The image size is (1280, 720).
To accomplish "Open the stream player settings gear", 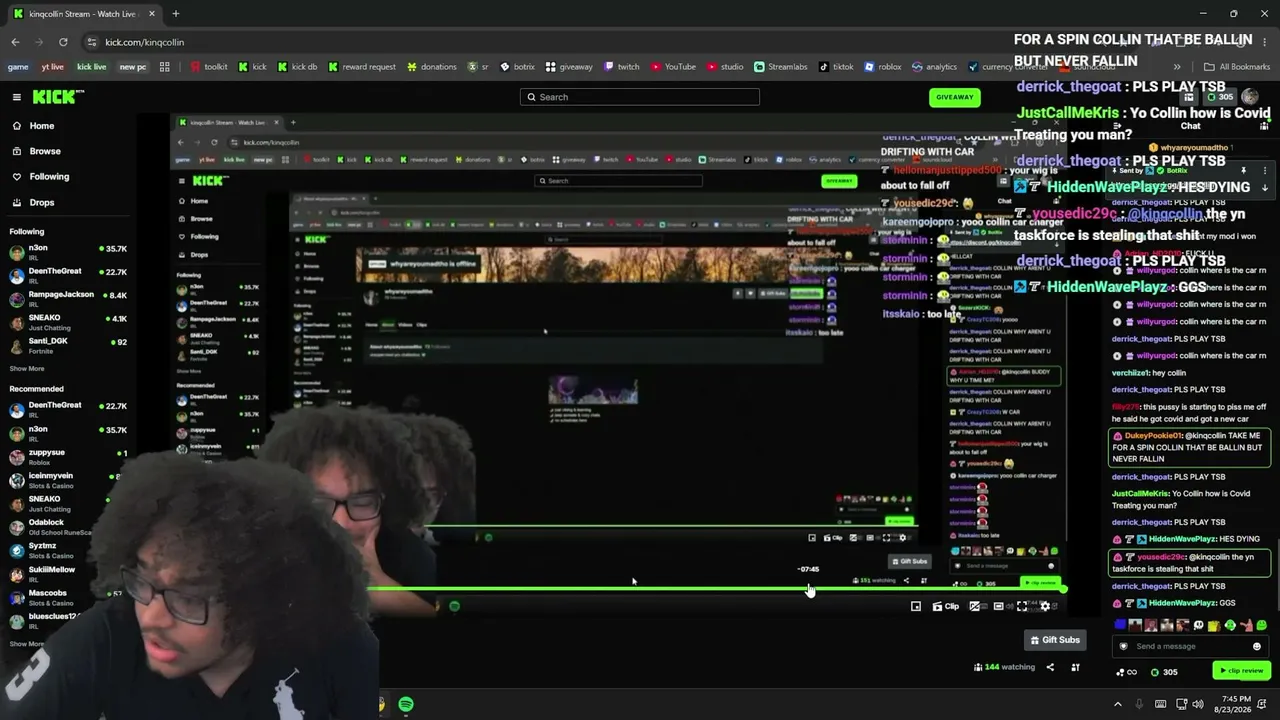I will 1045,606.
